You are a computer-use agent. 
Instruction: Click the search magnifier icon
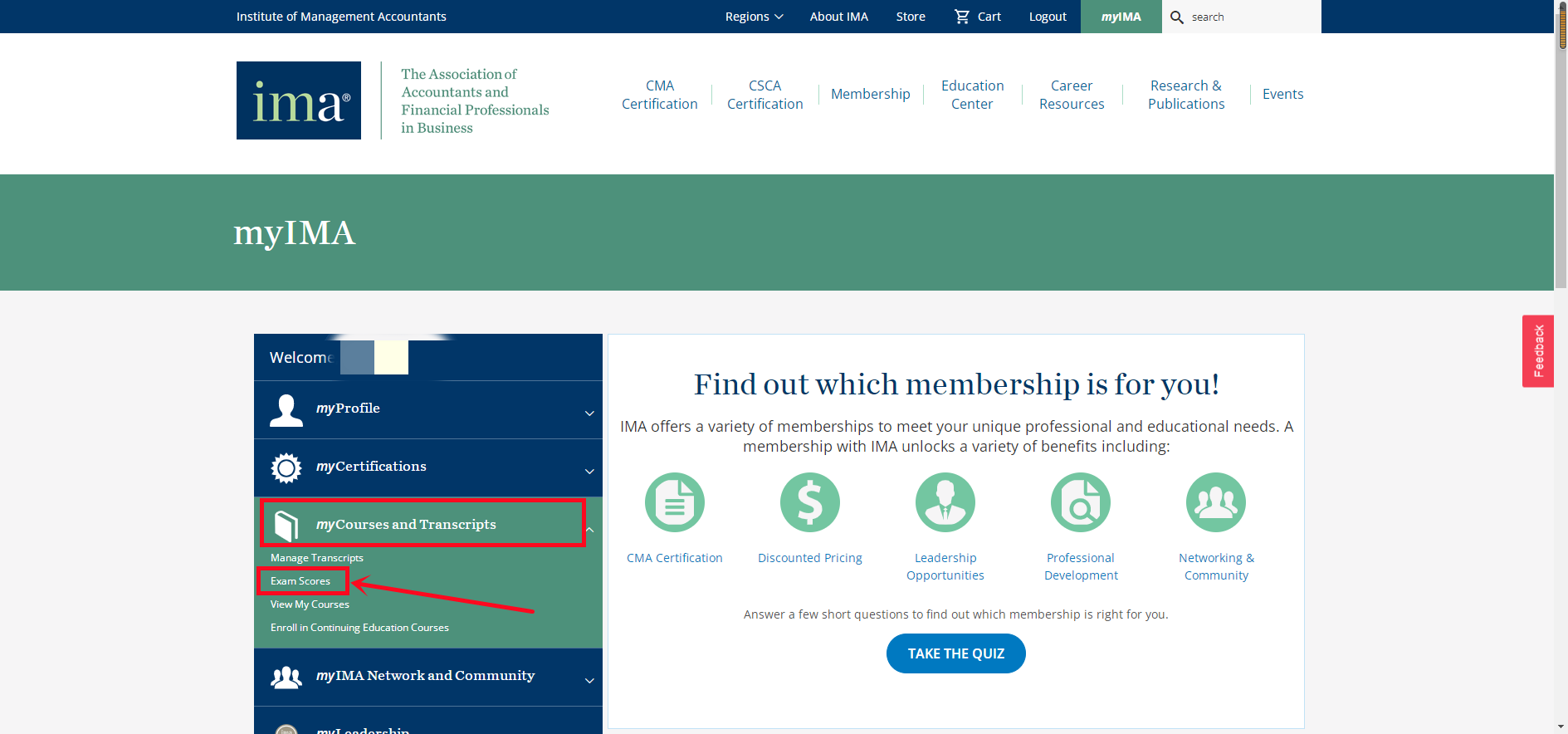[1176, 17]
